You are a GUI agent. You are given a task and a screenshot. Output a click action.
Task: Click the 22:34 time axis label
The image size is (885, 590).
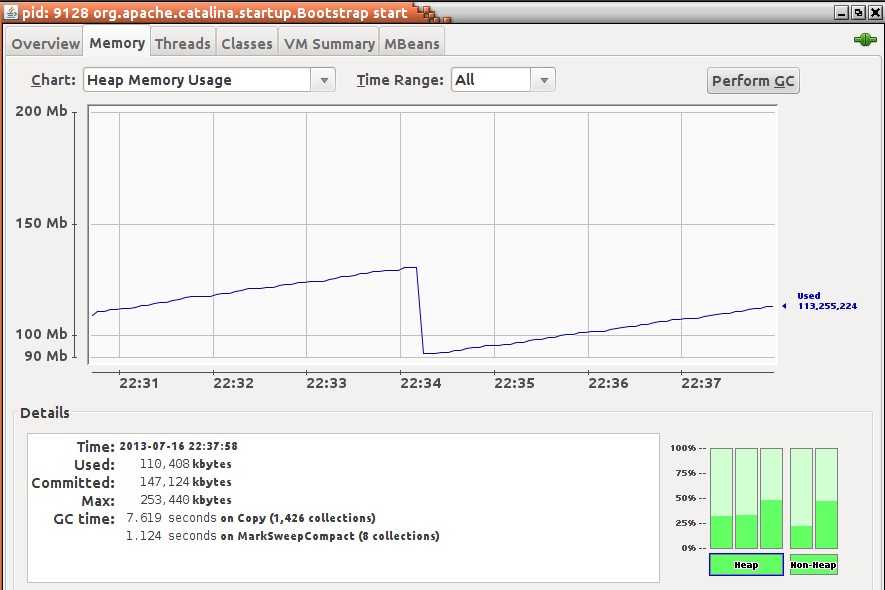(420, 383)
